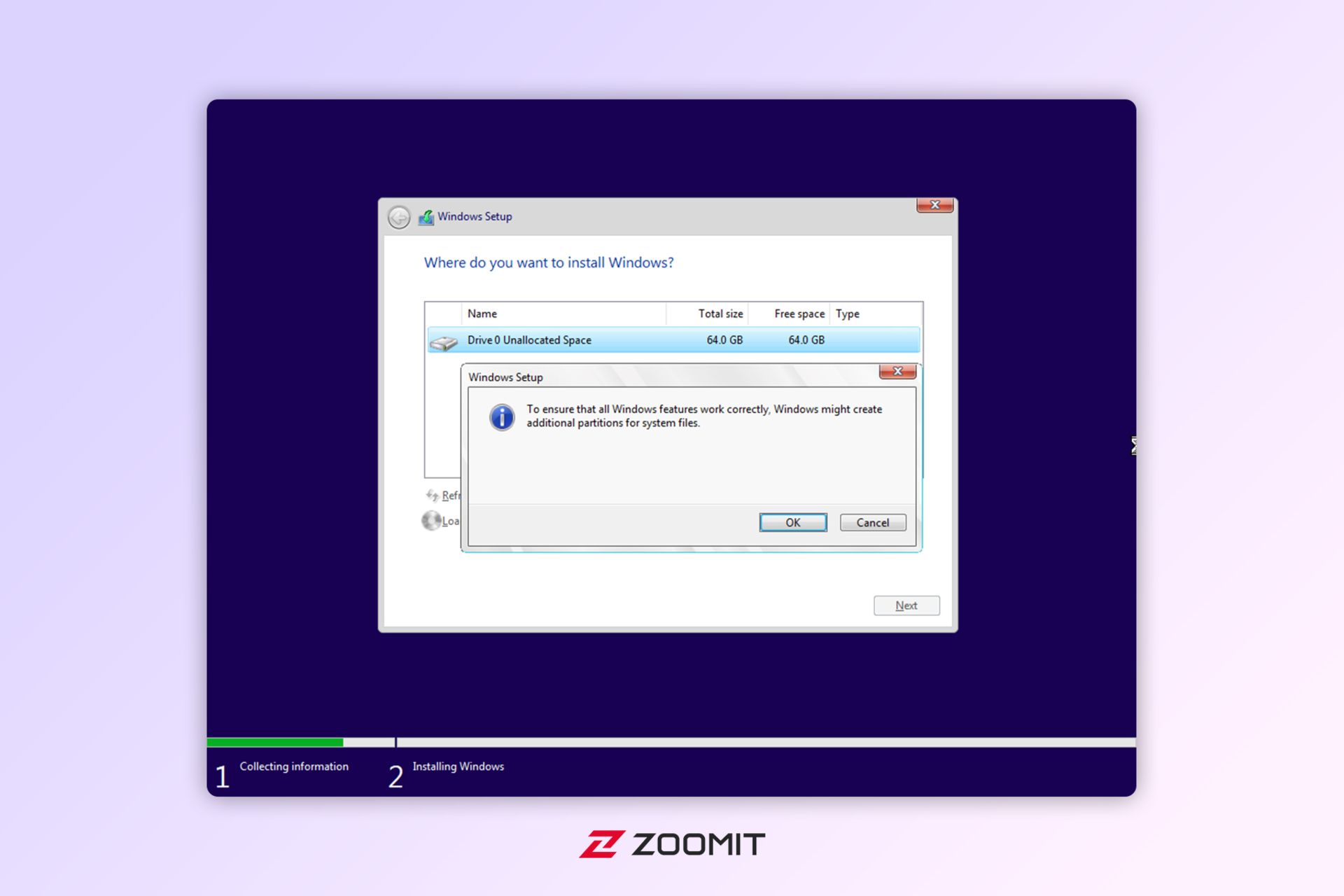The image size is (1344, 896).
Task: Click the Windows Setup title icon
Action: click(426, 217)
